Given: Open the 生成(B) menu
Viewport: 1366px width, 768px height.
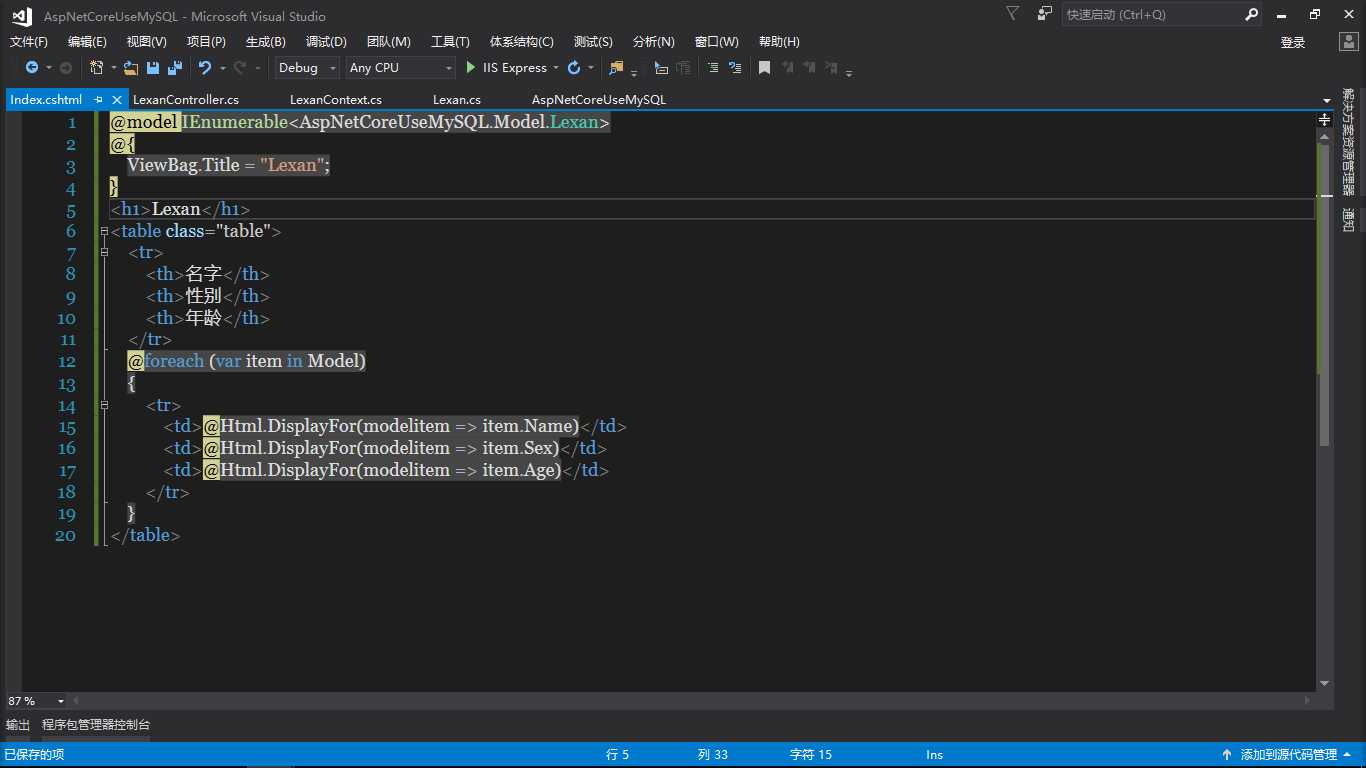Looking at the screenshot, I should click(x=265, y=41).
